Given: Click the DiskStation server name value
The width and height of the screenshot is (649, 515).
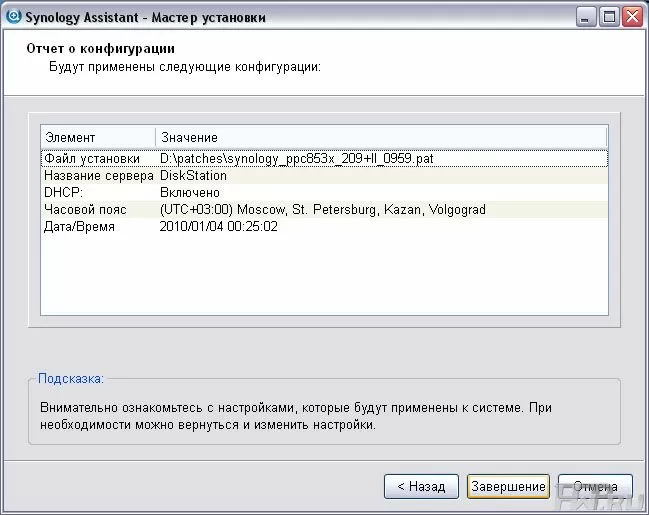Looking at the screenshot, I should [x=193, y=175].
